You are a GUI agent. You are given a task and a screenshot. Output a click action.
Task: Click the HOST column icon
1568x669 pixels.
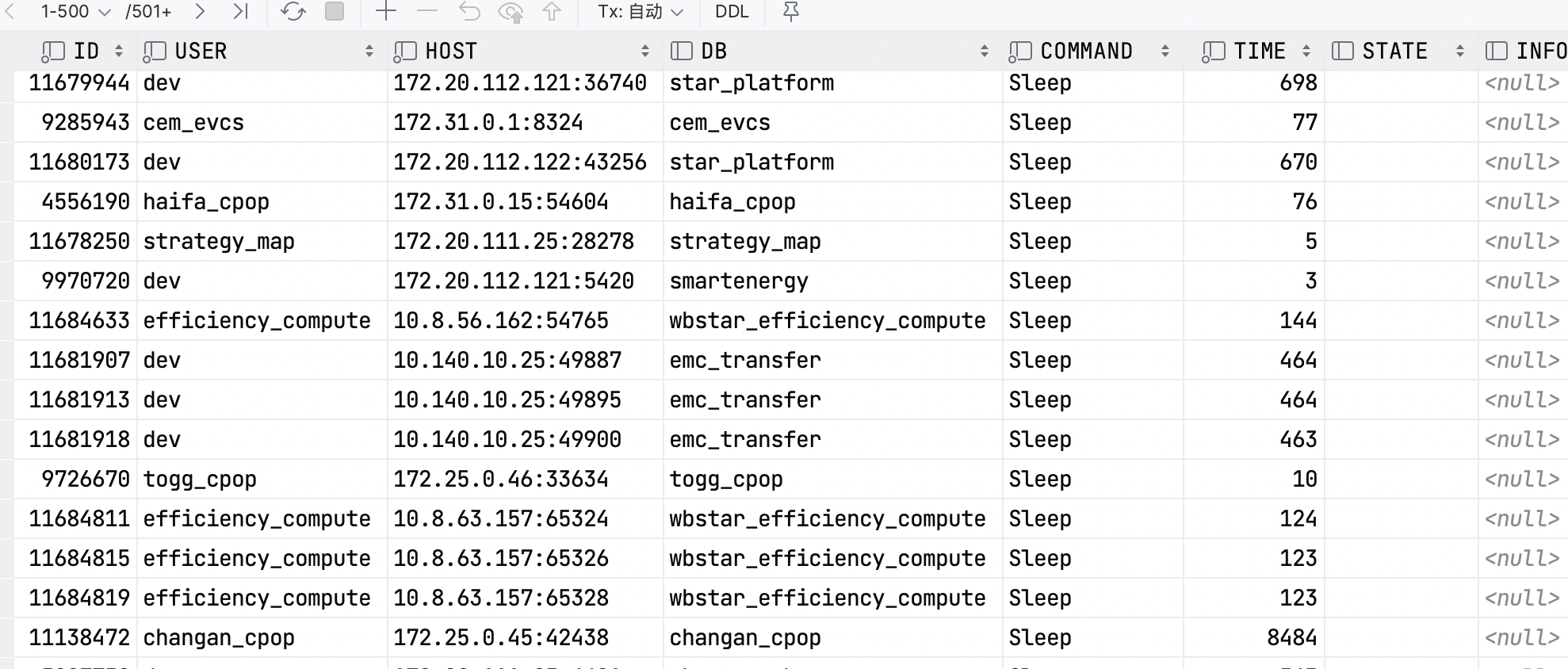point(405,52)
